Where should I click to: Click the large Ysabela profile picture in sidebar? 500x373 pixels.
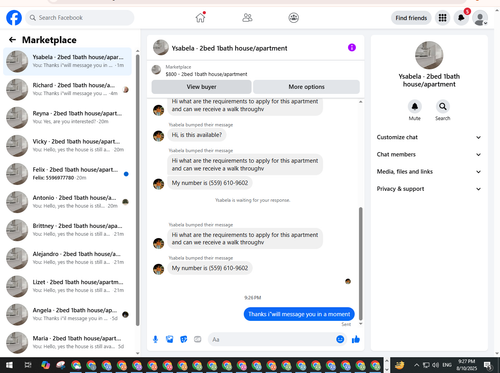[429, 55]
